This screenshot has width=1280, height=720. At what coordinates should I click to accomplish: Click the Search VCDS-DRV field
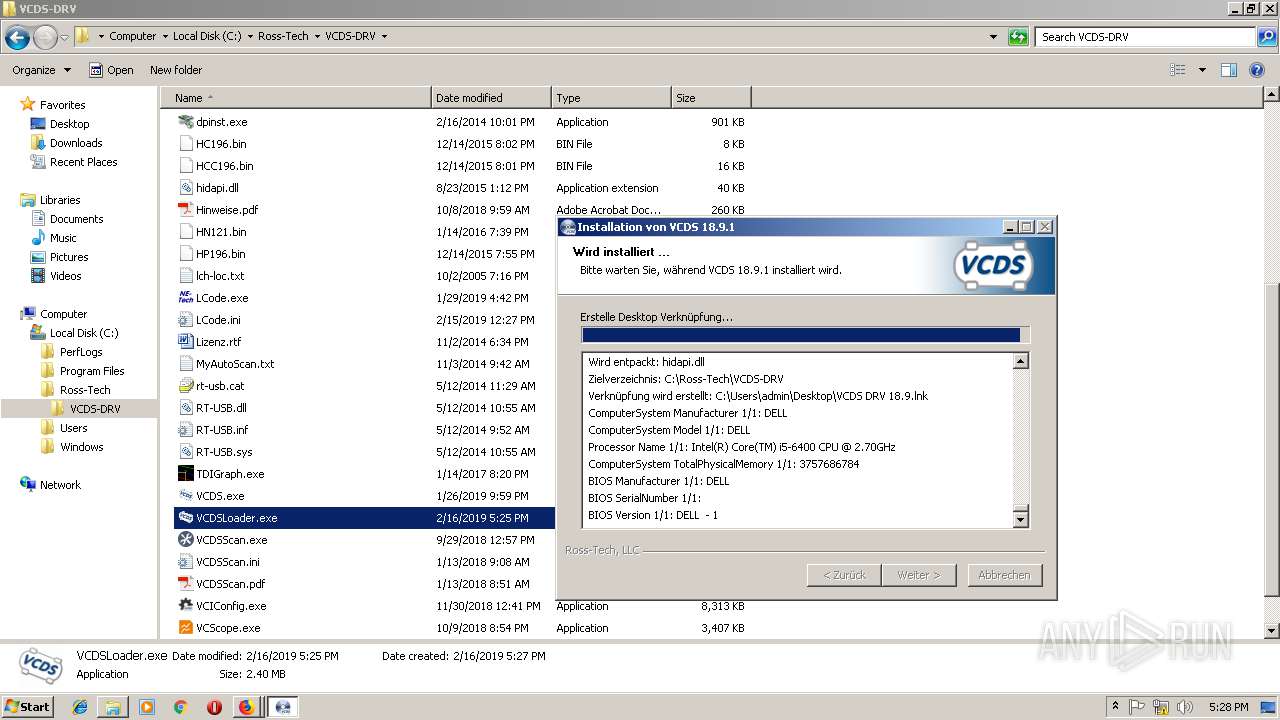click(x=1146, y=37)
